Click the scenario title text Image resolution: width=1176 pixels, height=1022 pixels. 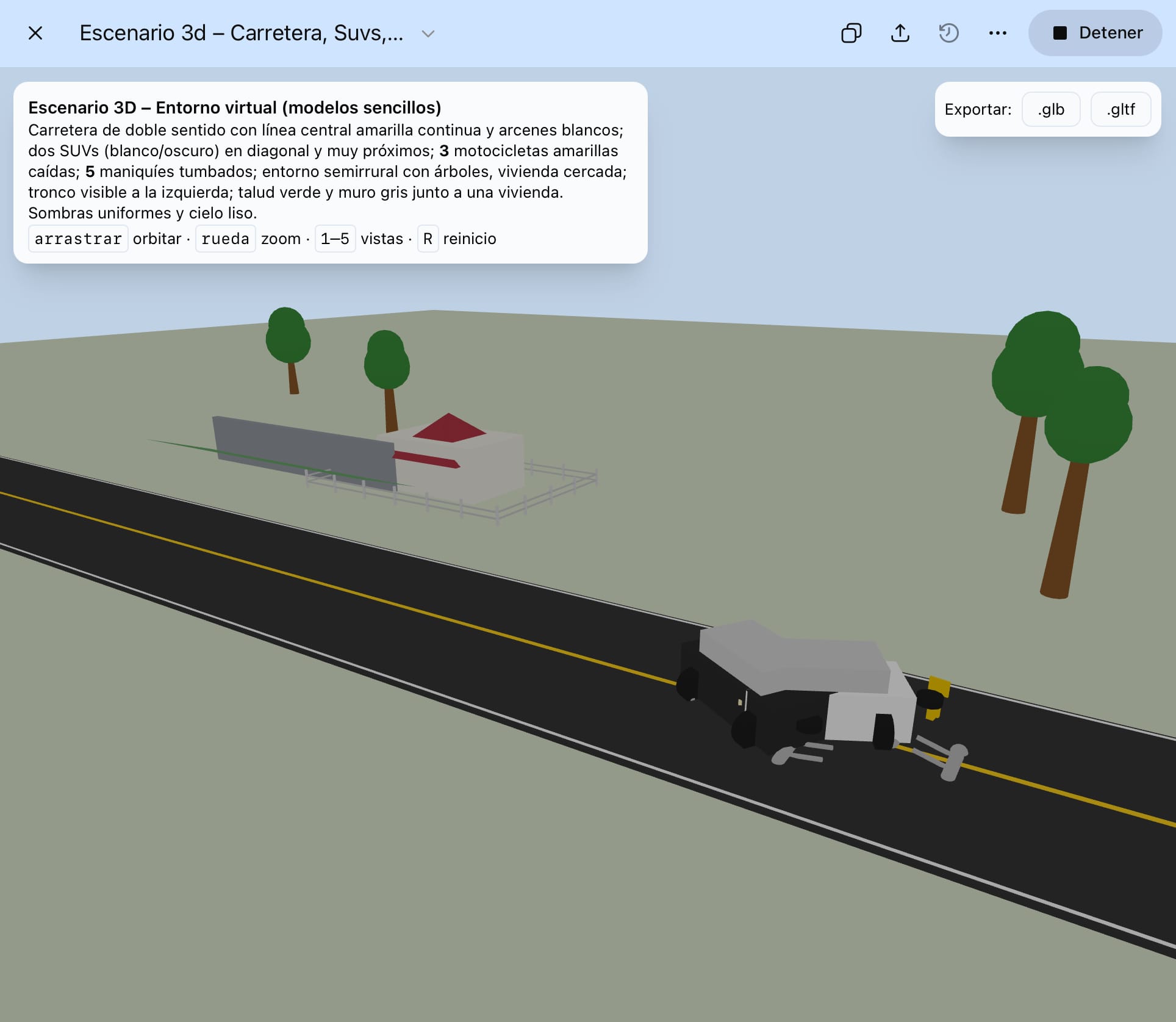(242, 33)
